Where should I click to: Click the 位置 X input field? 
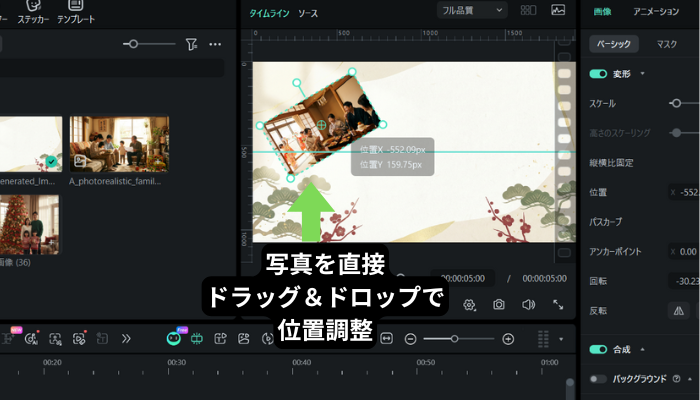pyautogui.click(x=684, y=192)
